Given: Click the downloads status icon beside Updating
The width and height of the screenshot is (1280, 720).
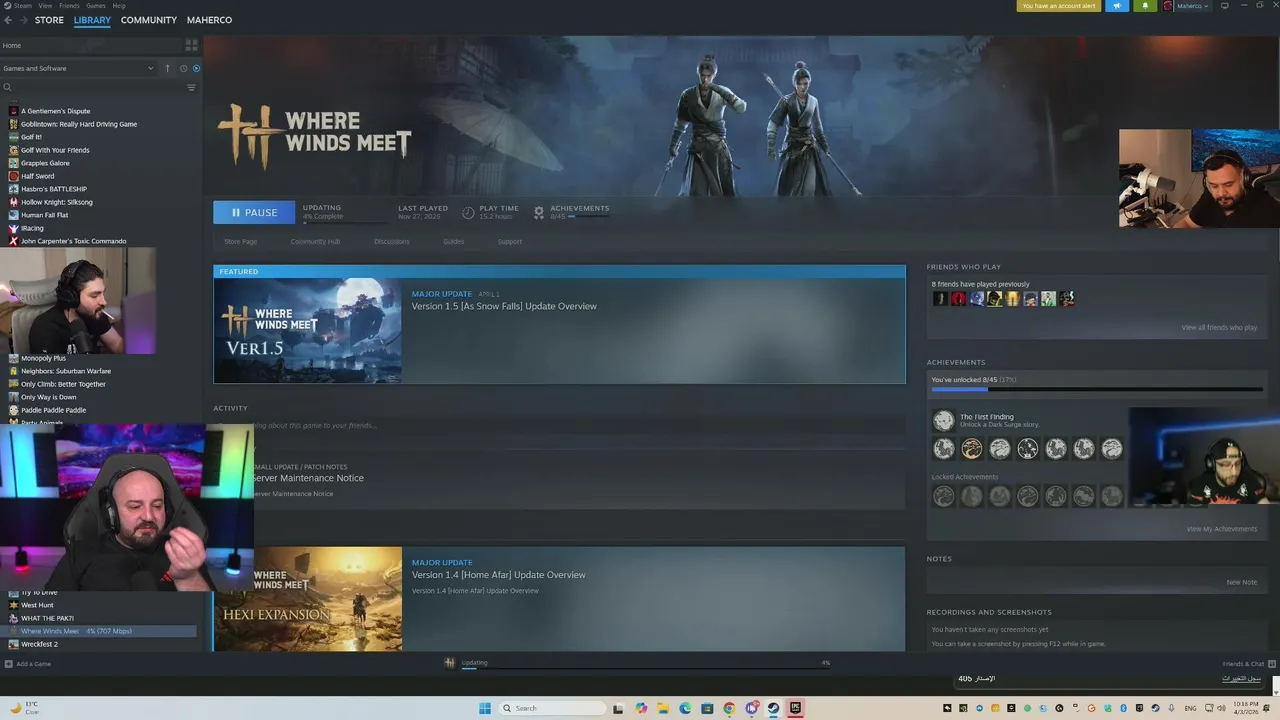Looking at the screenshot, I should (450, 663).
